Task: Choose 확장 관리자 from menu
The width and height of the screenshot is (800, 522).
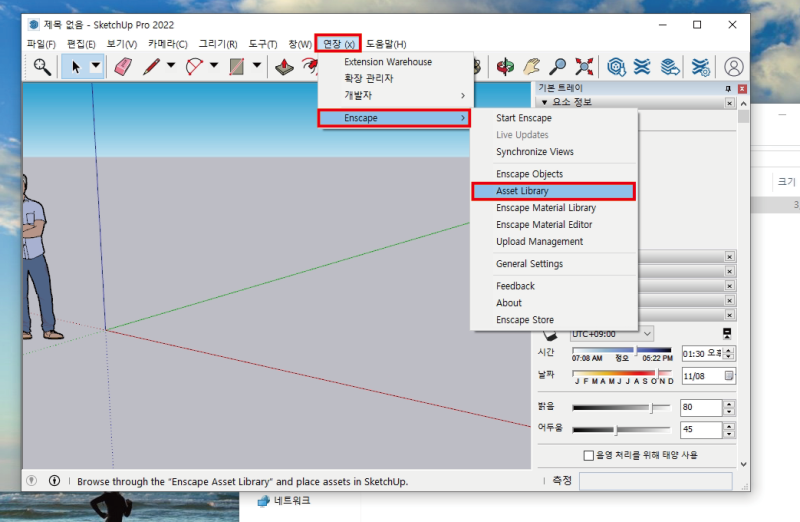Action: (x=394, y=79)
